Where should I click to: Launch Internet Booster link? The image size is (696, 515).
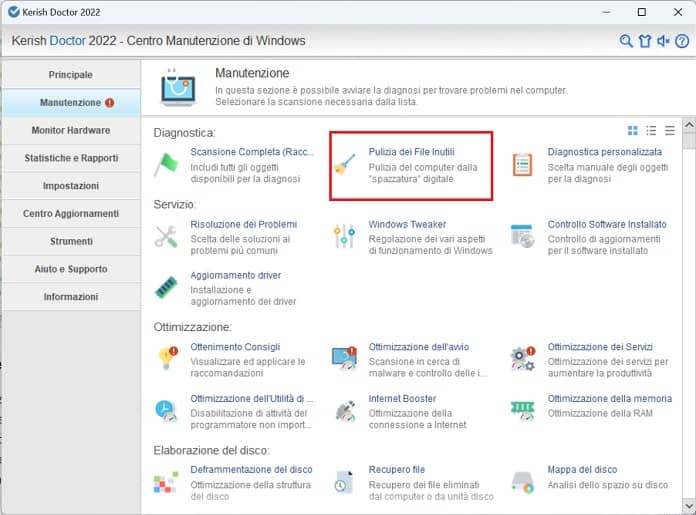pyautogui.click(x=402, y=399)
